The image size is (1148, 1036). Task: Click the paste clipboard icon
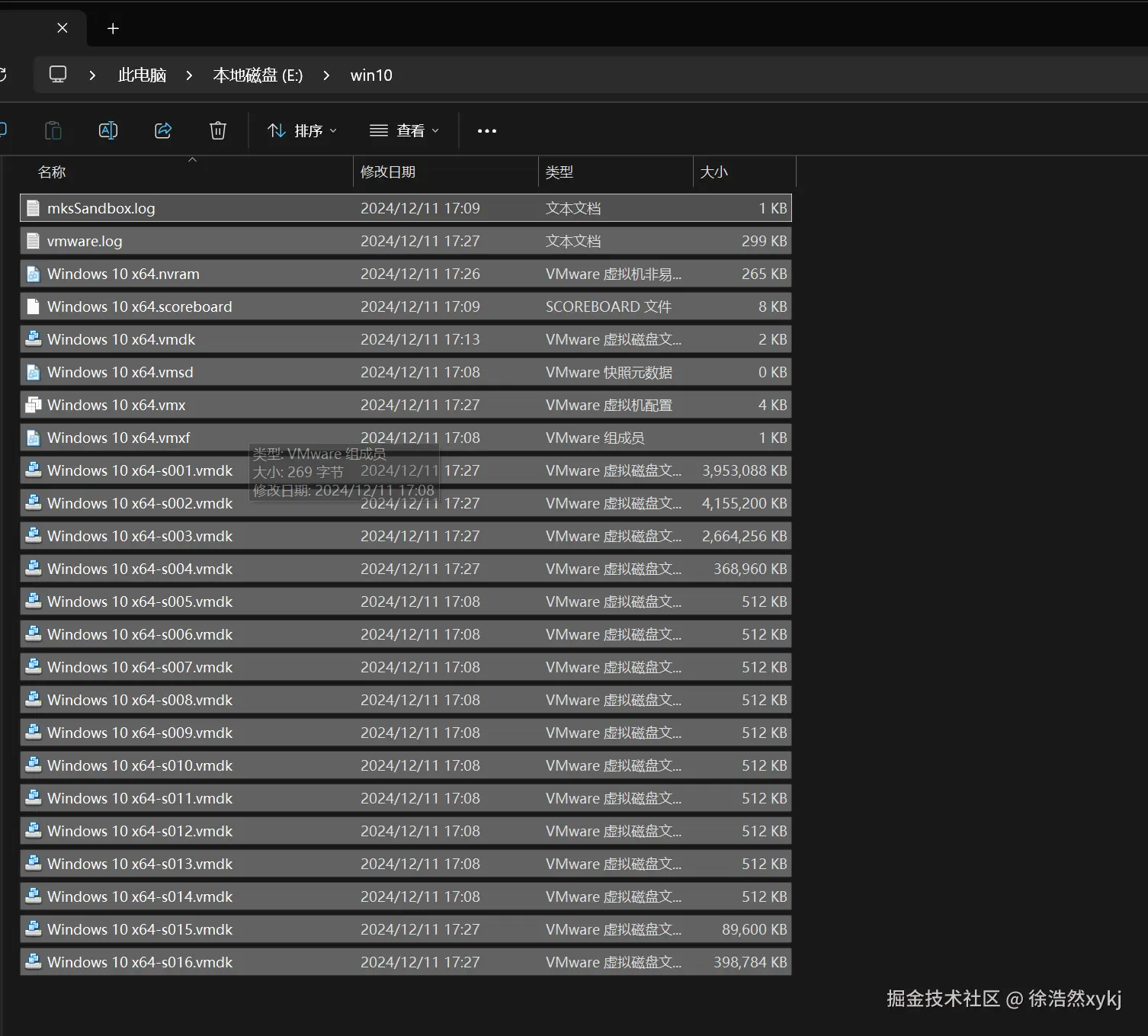(53, 130)
